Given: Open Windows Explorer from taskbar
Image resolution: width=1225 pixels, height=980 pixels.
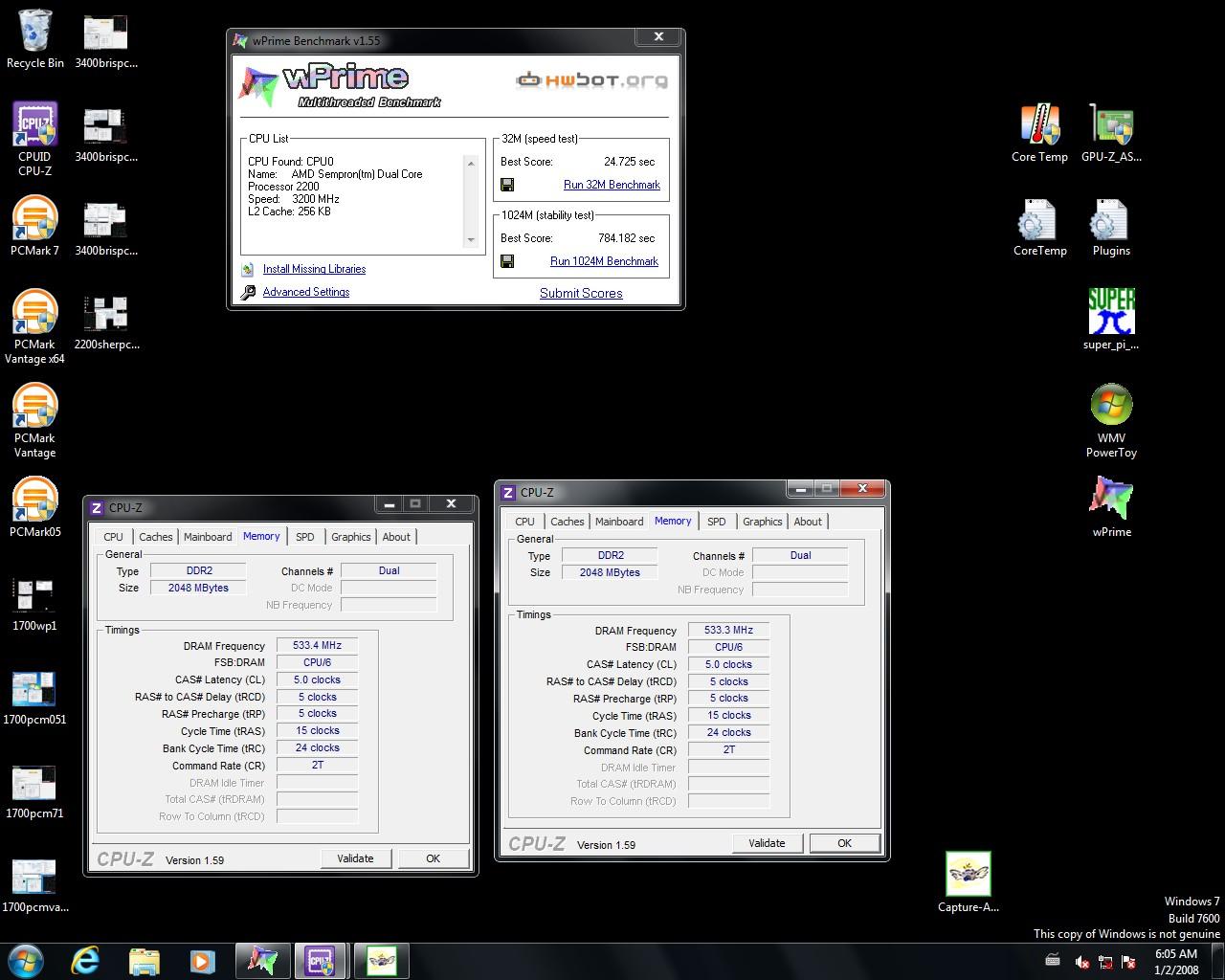Looking at the screenshot, I should tap(144, 960).
